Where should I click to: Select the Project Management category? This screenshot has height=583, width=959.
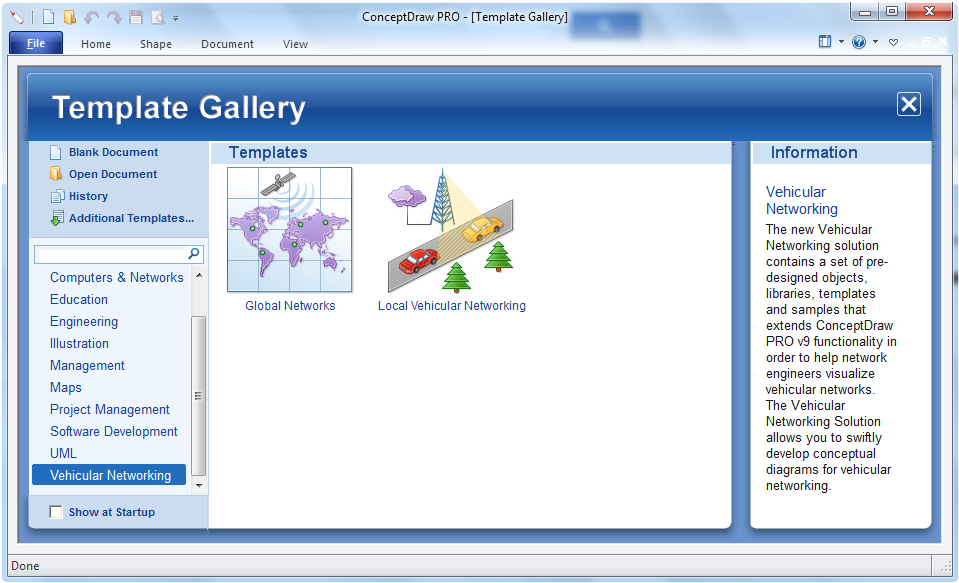coord(109,409)
